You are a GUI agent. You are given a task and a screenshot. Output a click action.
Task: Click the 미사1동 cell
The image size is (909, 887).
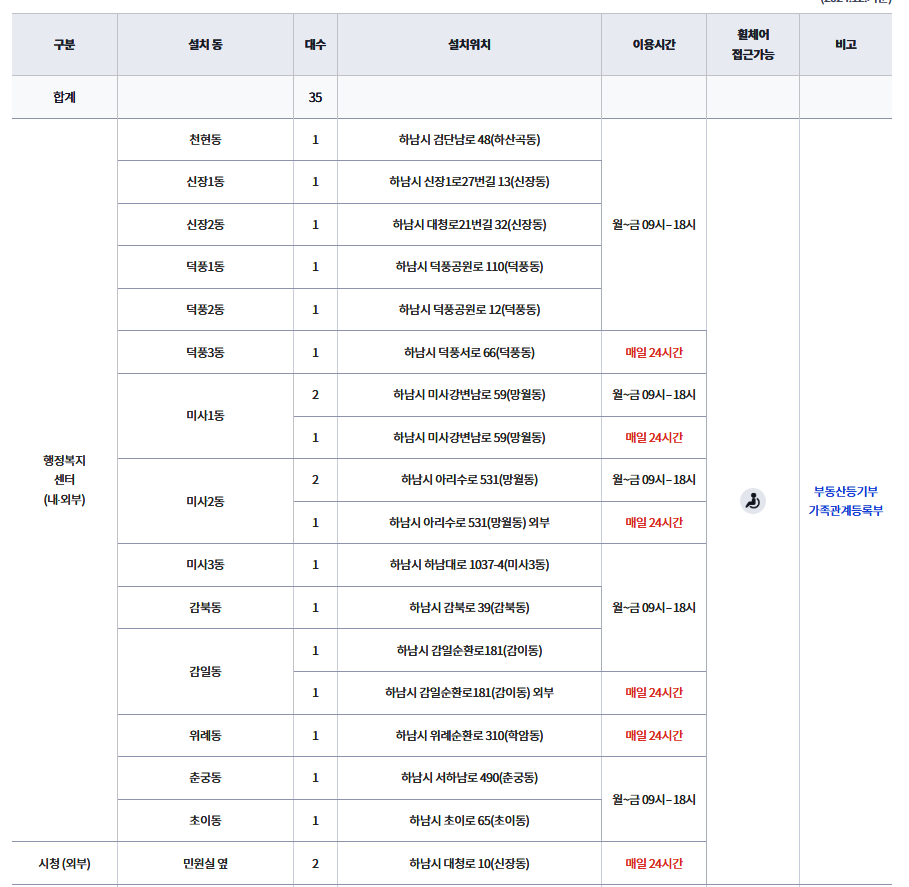pos(204,415)
